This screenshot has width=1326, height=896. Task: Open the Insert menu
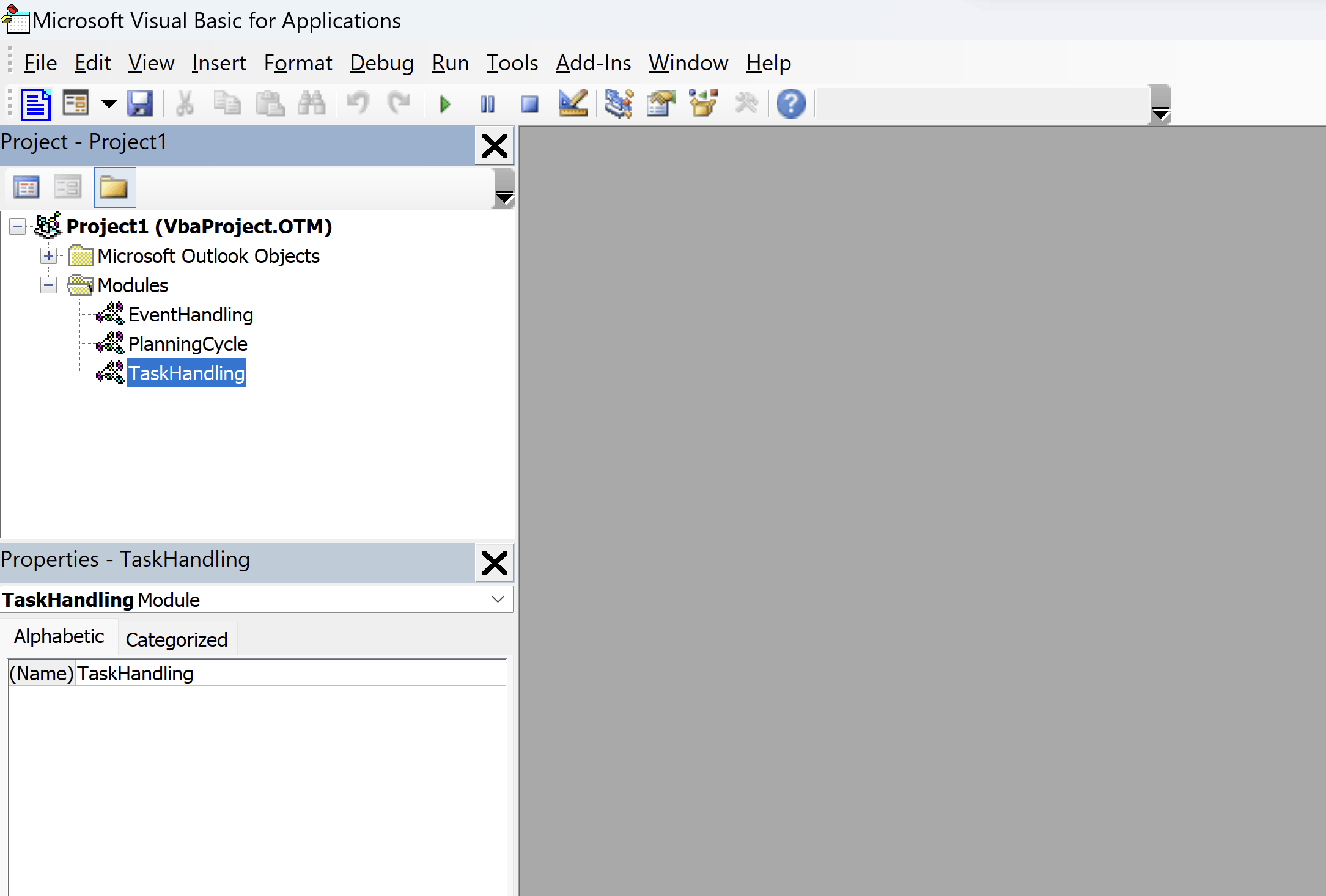tap(219, 63)
